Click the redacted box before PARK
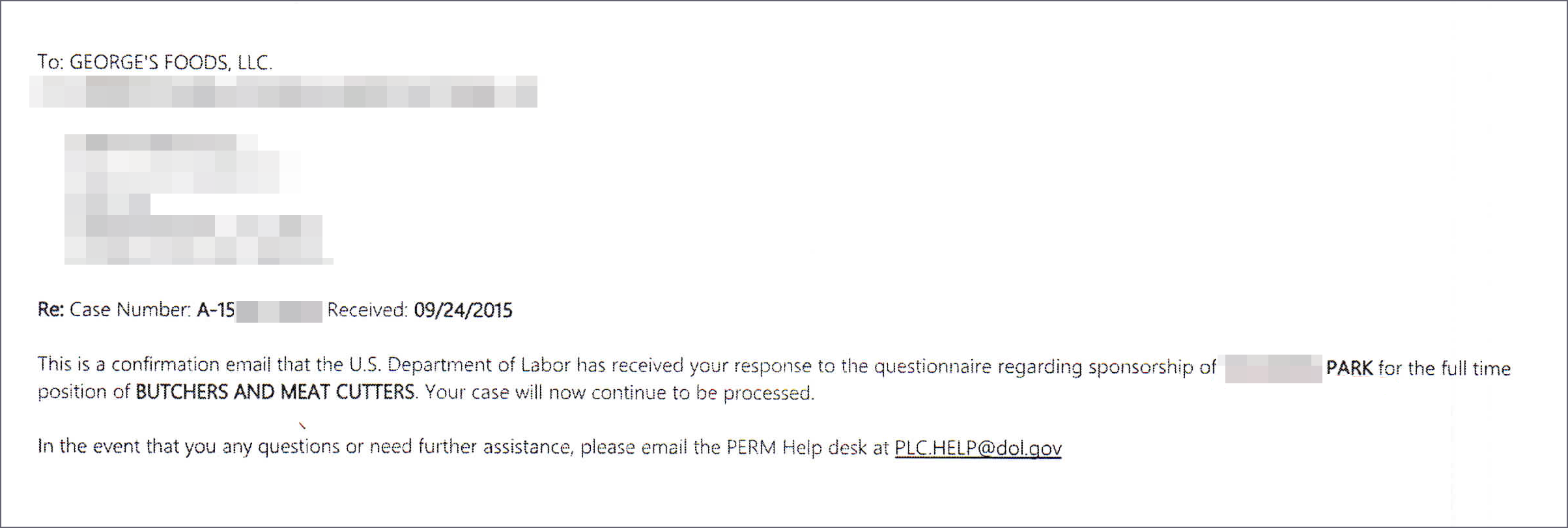 coord(1274,368)
